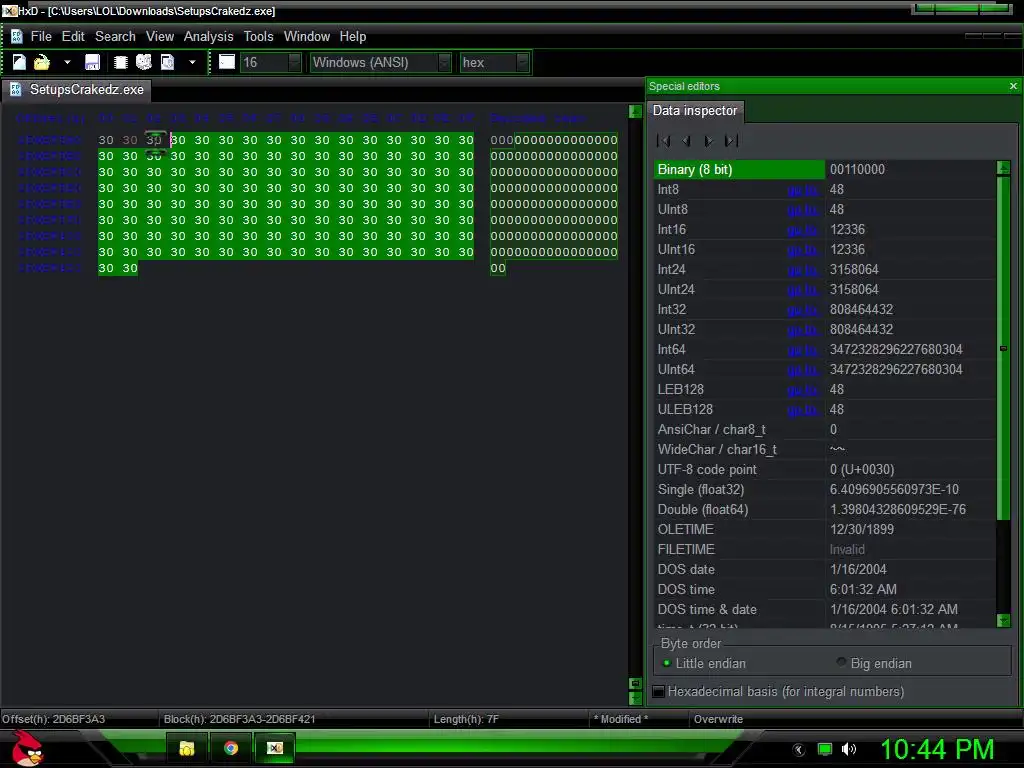Image resolution: width=1024 pixels, height=768 pixels.
Task: Click the go to link for UInt16
Action: coord(803,250)
